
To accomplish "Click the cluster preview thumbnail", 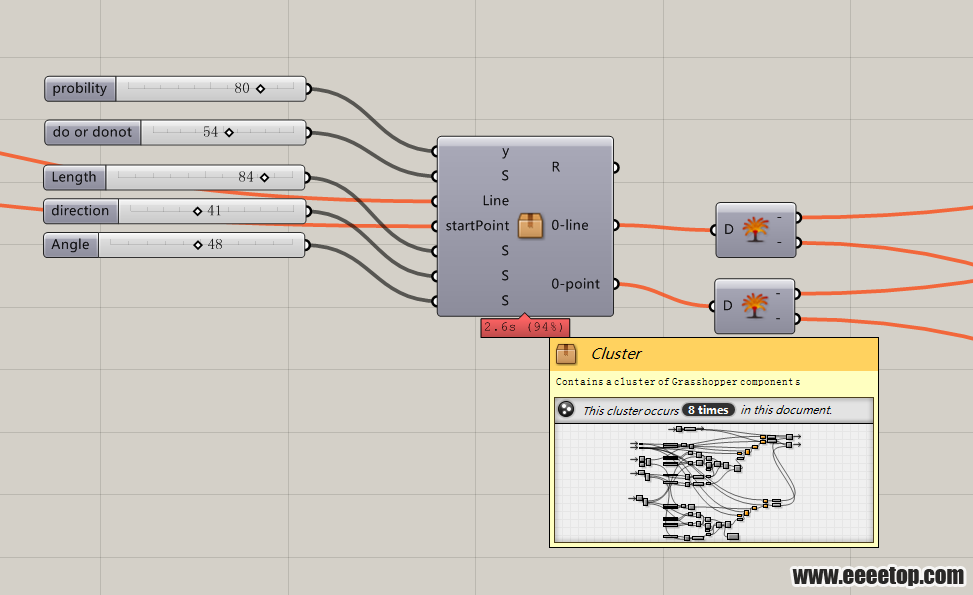I will coord(714,483).
